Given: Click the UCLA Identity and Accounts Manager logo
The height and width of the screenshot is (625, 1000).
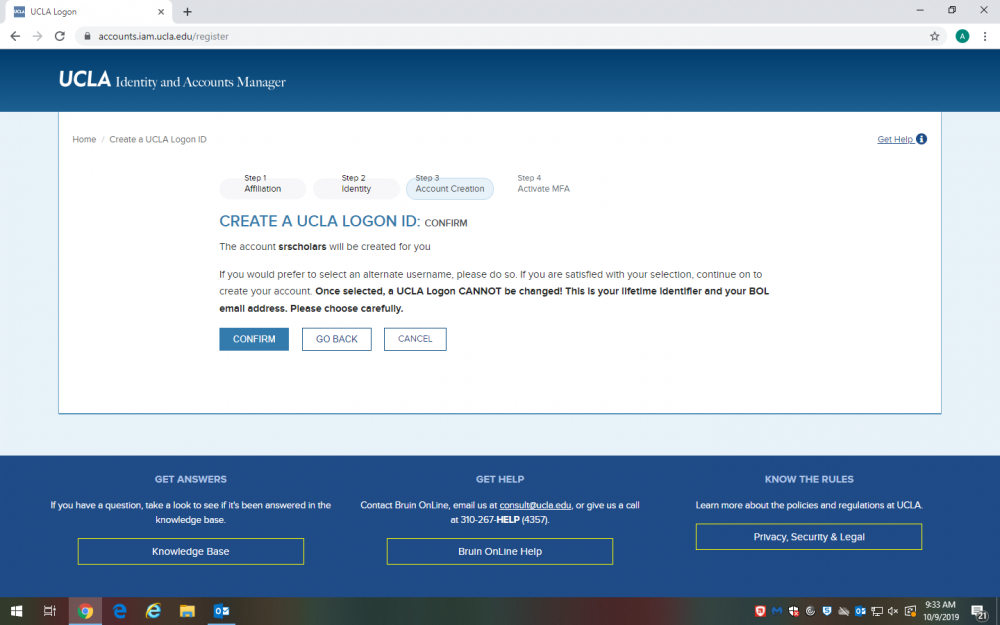Looking at the screenshot, I should tap(172, 80).
